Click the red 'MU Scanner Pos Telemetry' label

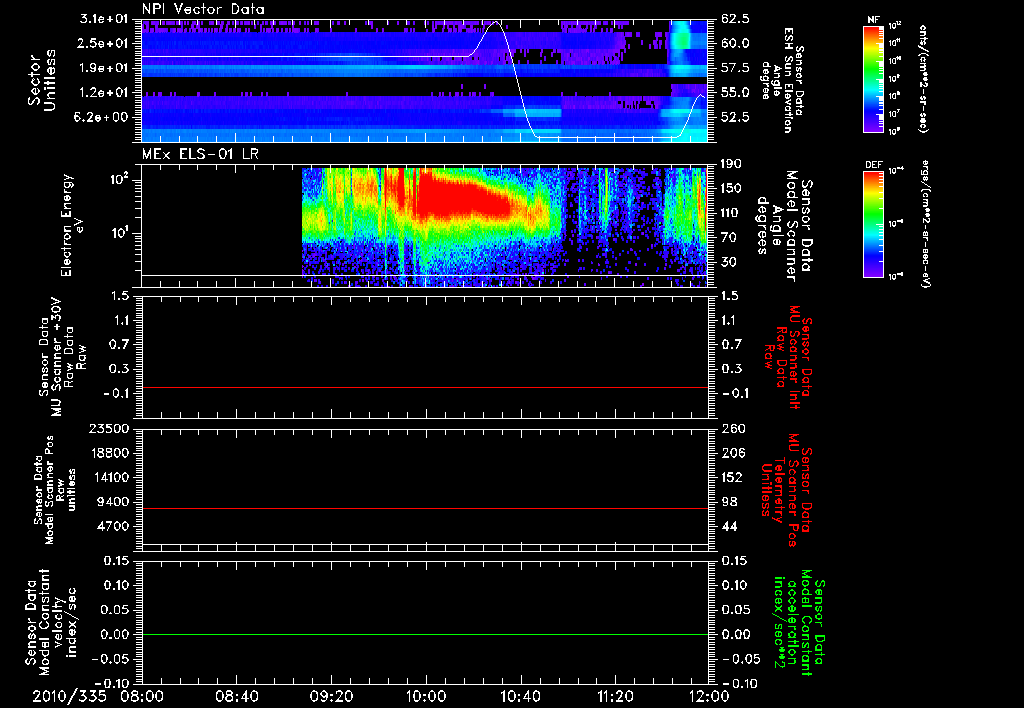click(786, 490)
